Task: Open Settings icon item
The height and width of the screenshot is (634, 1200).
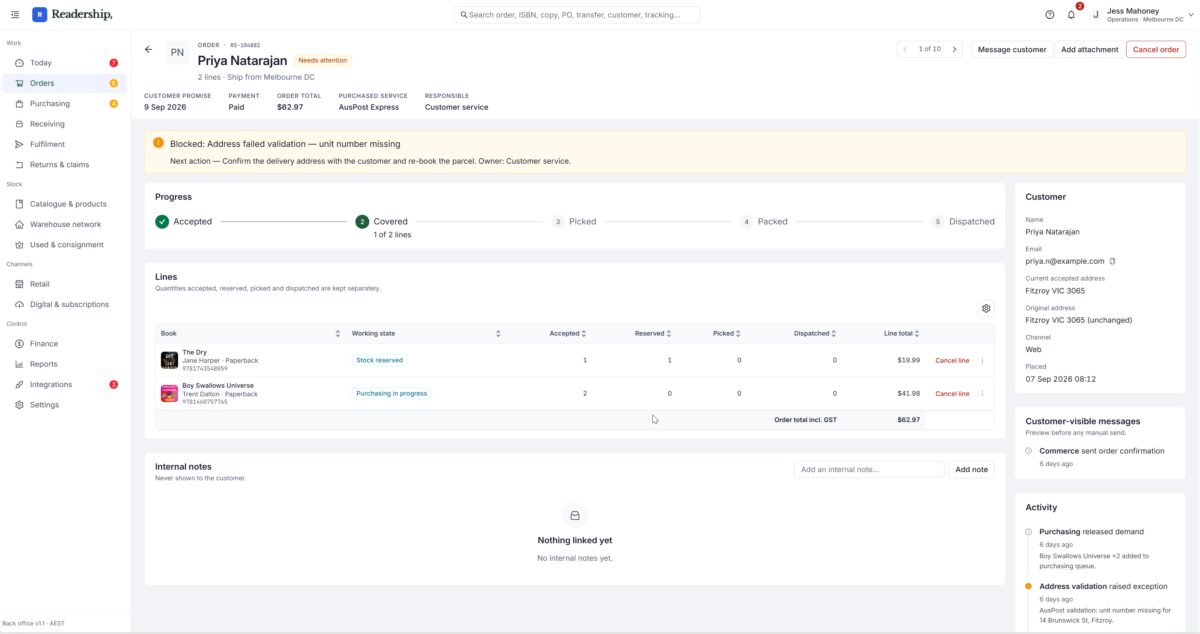Action: (x=64, y=405)
